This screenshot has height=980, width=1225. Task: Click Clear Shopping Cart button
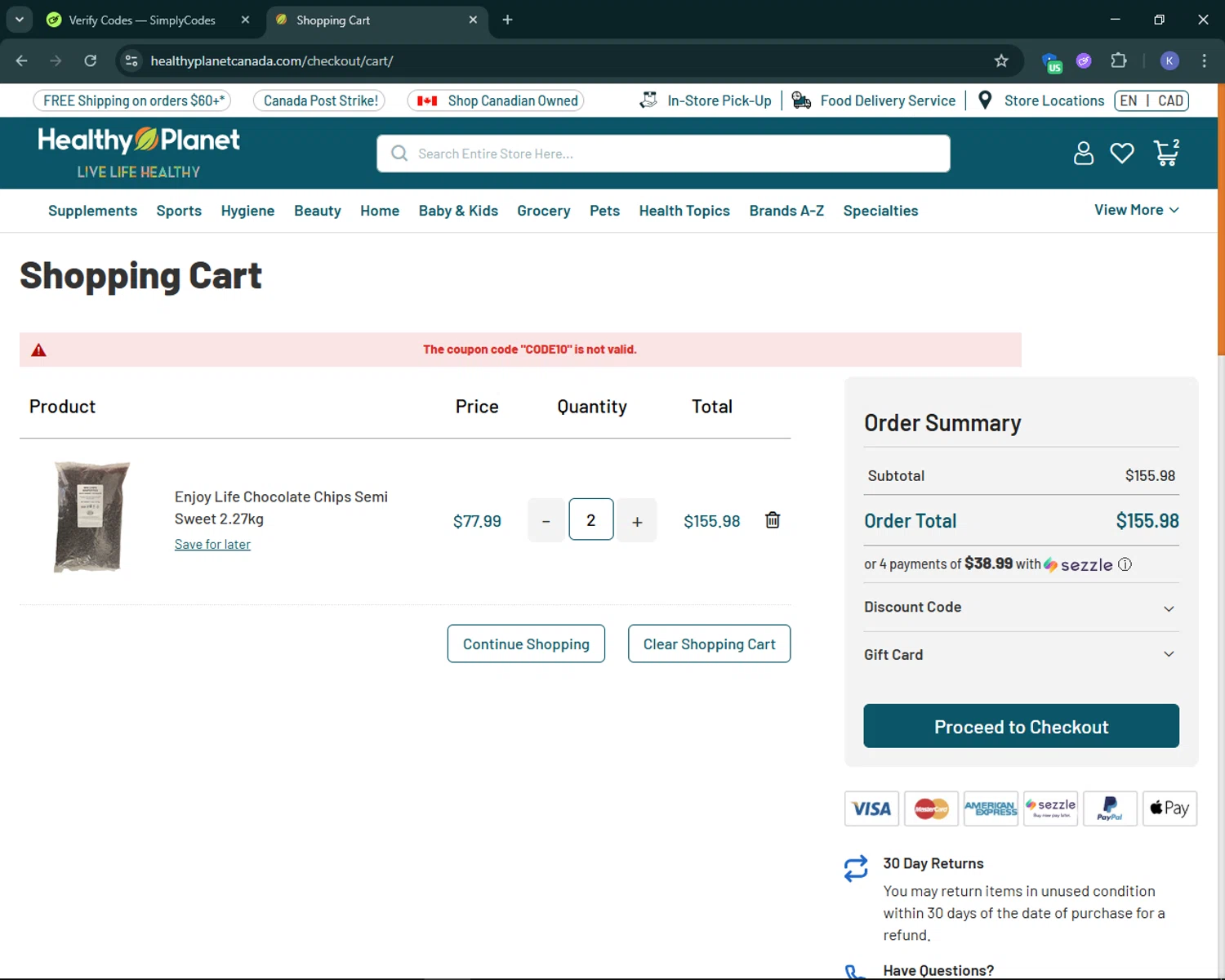coord(709,644)
